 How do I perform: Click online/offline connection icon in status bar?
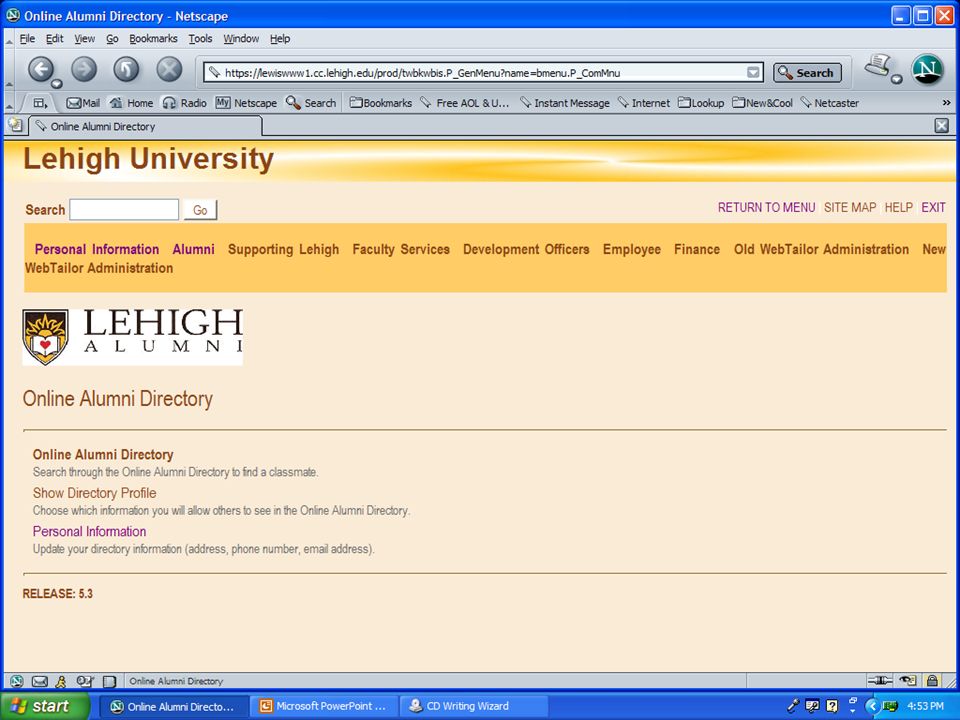[x=880, y=680]
